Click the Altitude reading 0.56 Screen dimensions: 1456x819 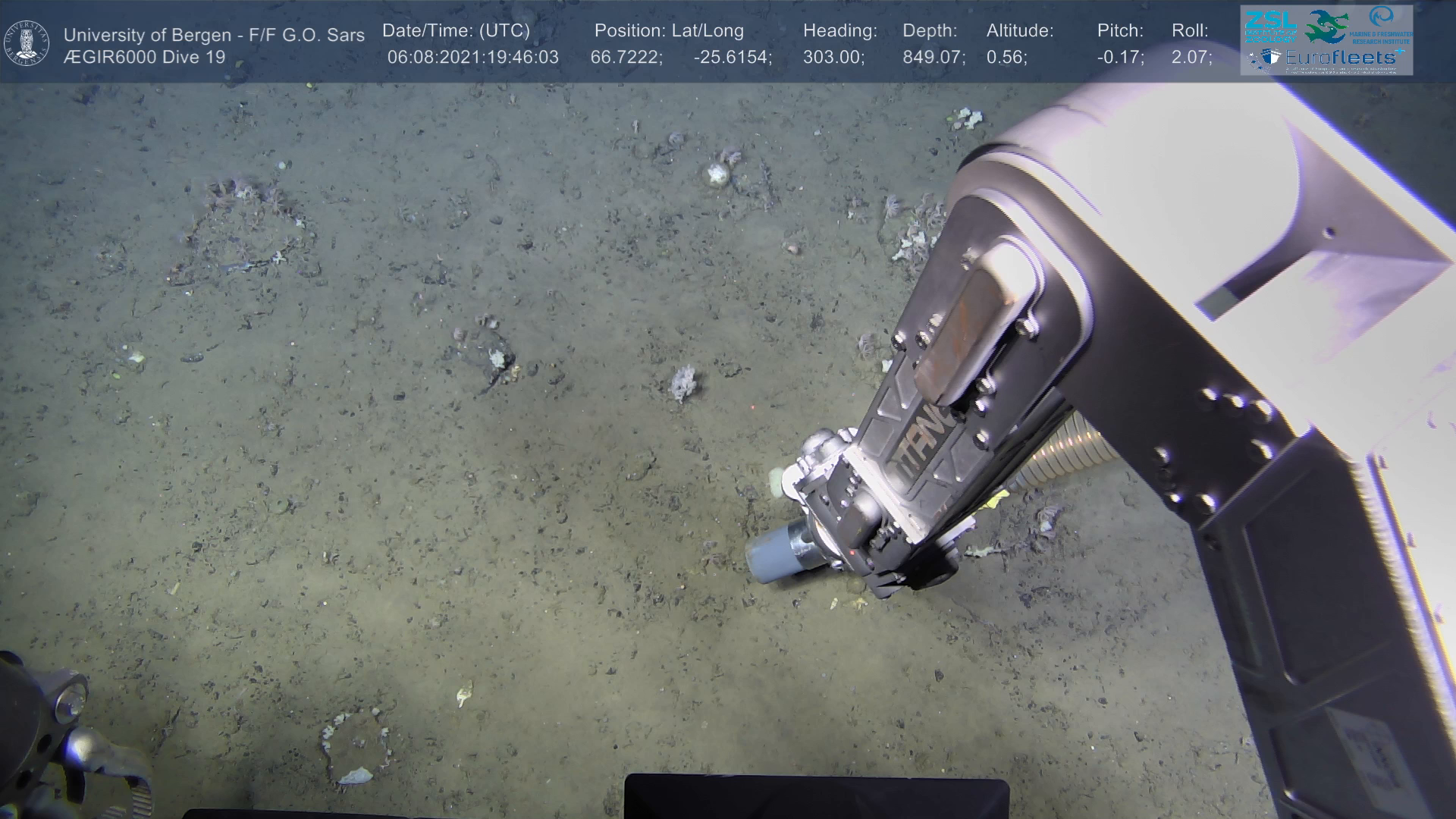[1005, 58]
